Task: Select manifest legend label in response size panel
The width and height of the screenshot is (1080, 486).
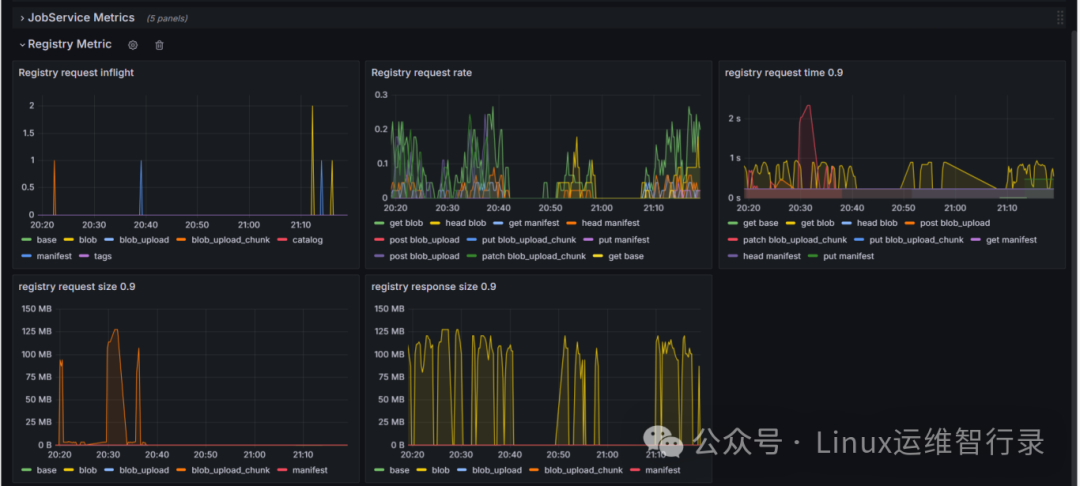Action: (663, 470)
